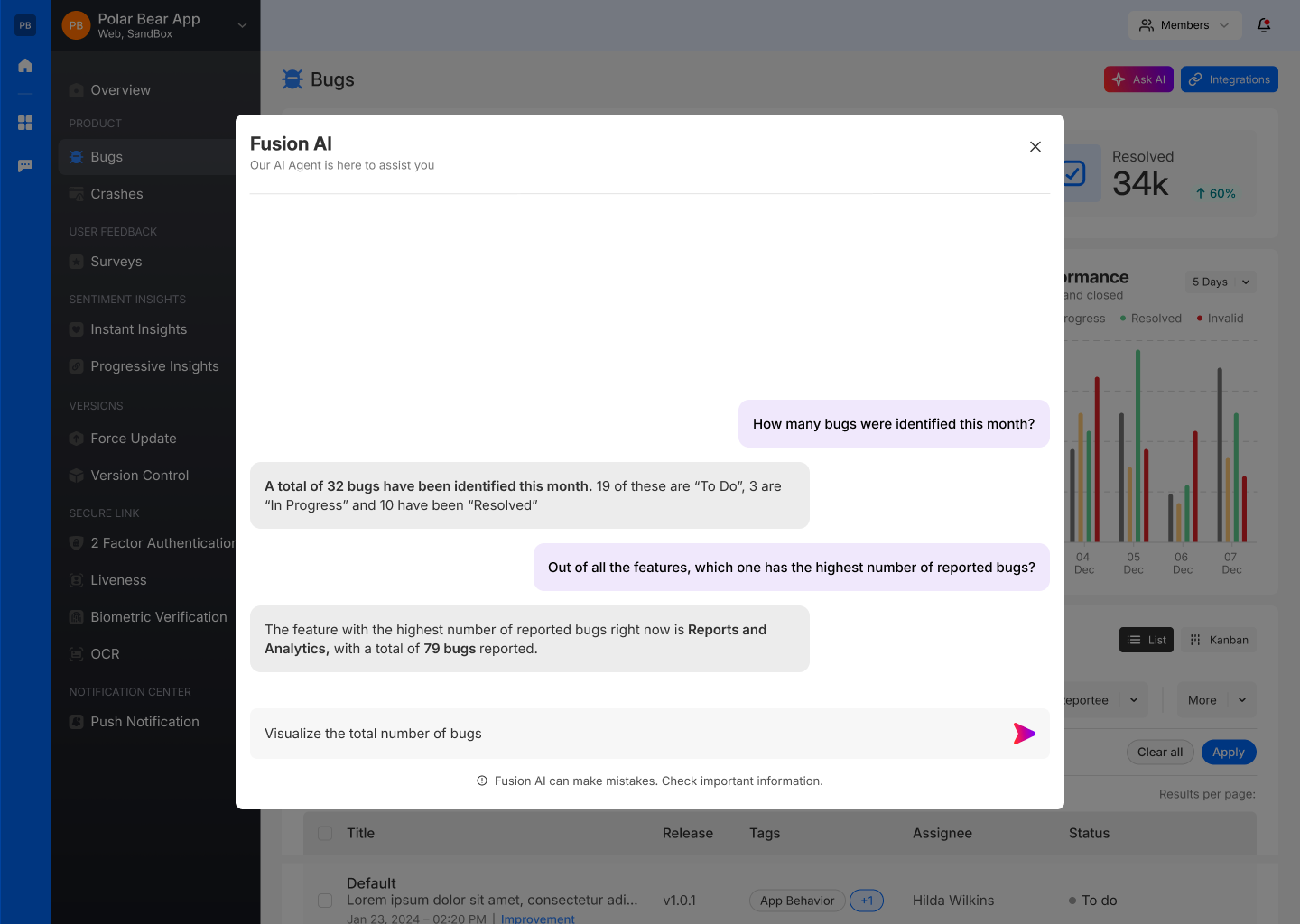The width and height of the screenshot is (1300, 924).
Task: Open Integrations link button
Action: click(1229, 79)
